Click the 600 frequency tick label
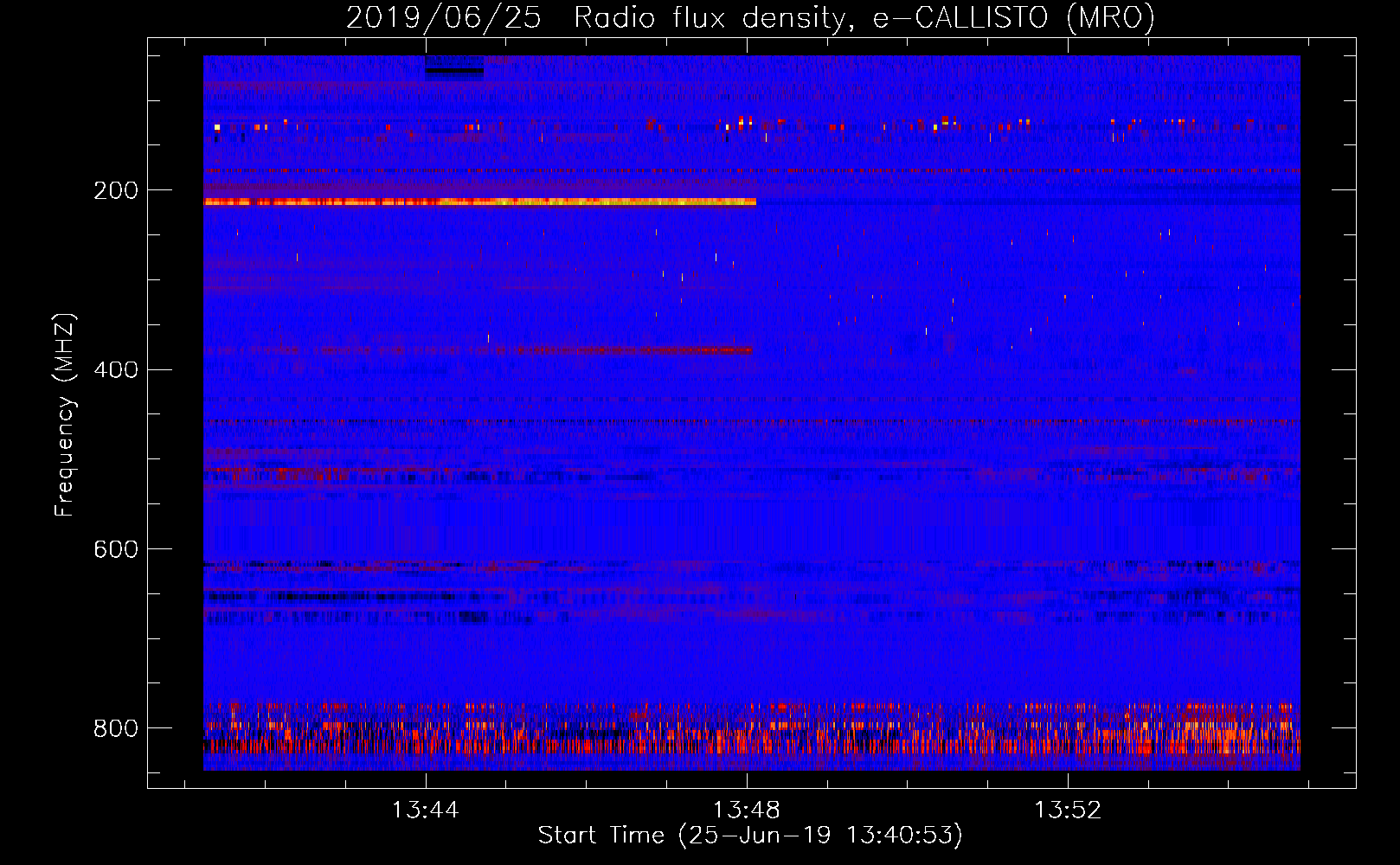The width and height of the screenshot is (1400, 865). point(116,550)
